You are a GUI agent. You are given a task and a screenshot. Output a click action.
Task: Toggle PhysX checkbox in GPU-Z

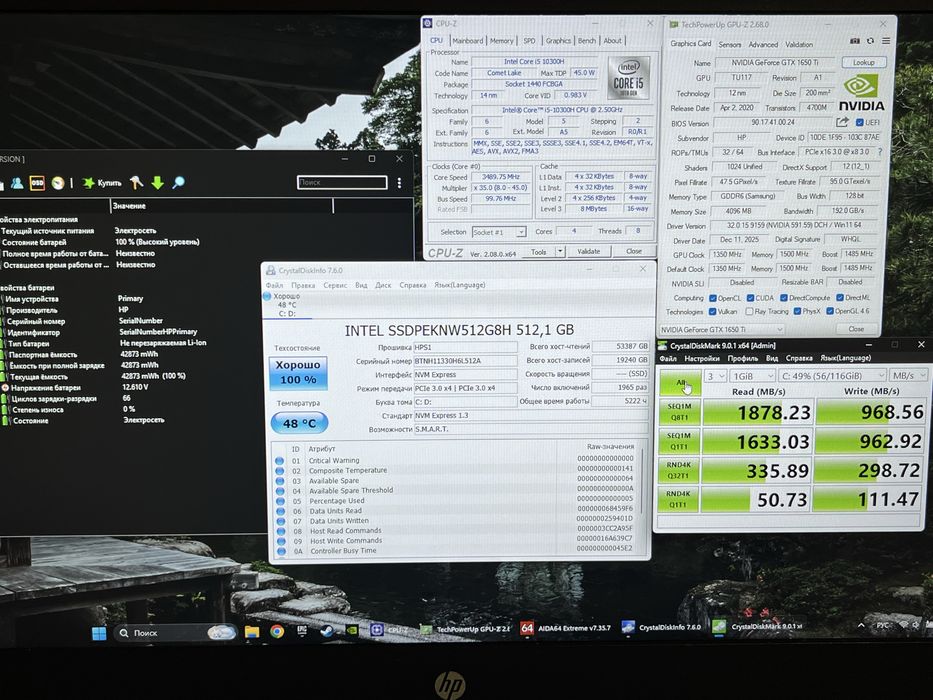[x=797, y=312]
